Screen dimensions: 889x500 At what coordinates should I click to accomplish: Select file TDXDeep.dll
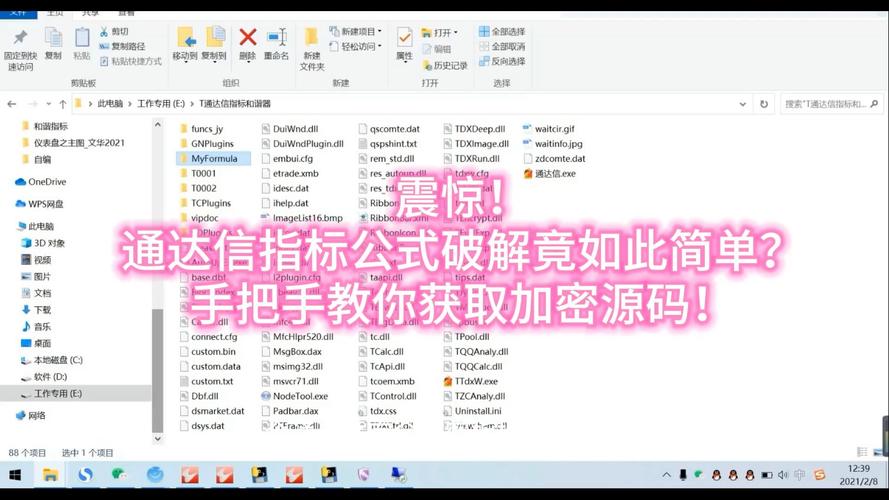click(x=474, y=129)
